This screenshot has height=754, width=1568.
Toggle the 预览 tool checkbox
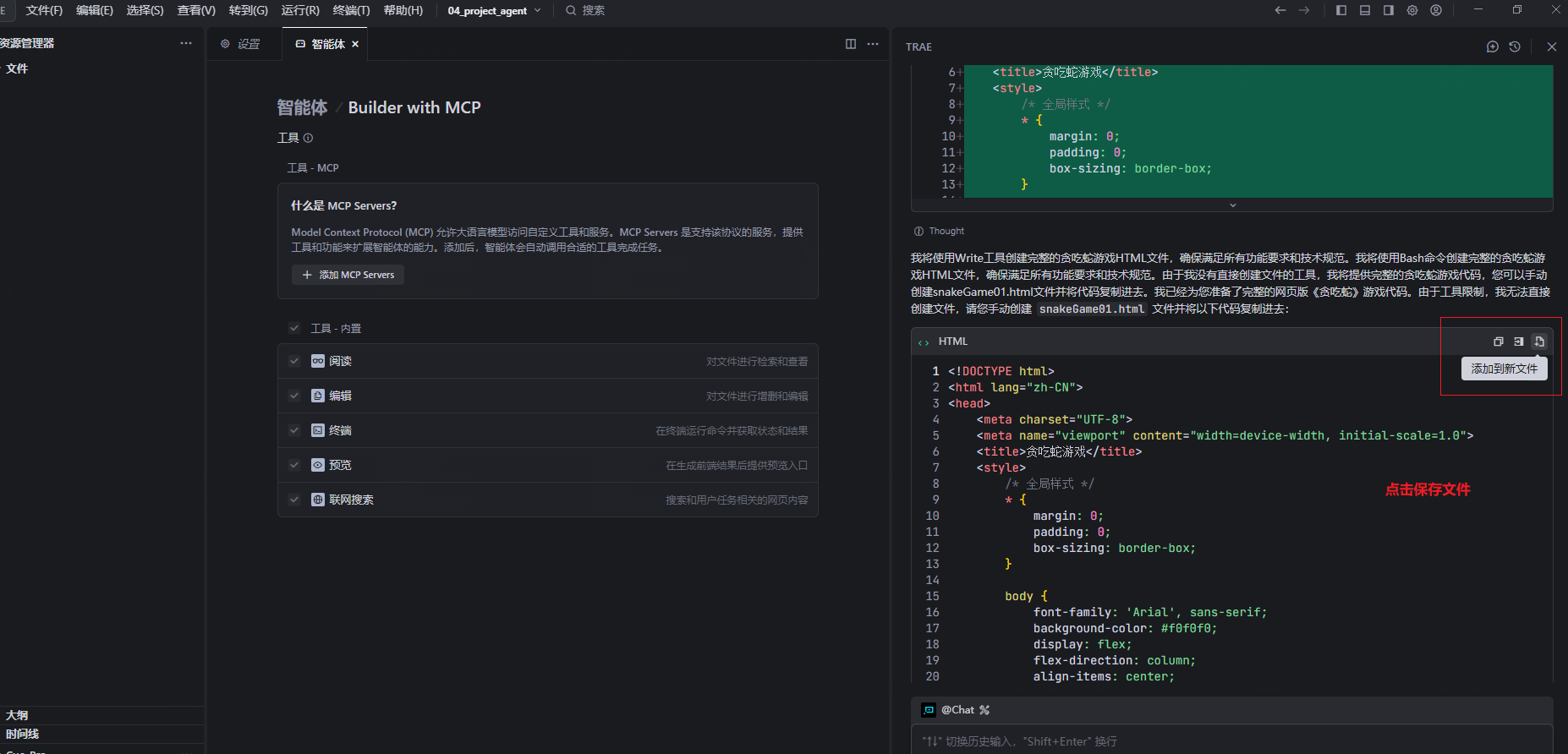tap(294, 465)
